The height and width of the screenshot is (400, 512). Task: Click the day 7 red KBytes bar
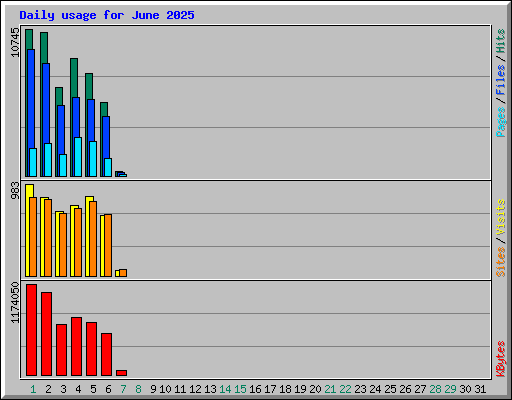(x=121, y=373)
